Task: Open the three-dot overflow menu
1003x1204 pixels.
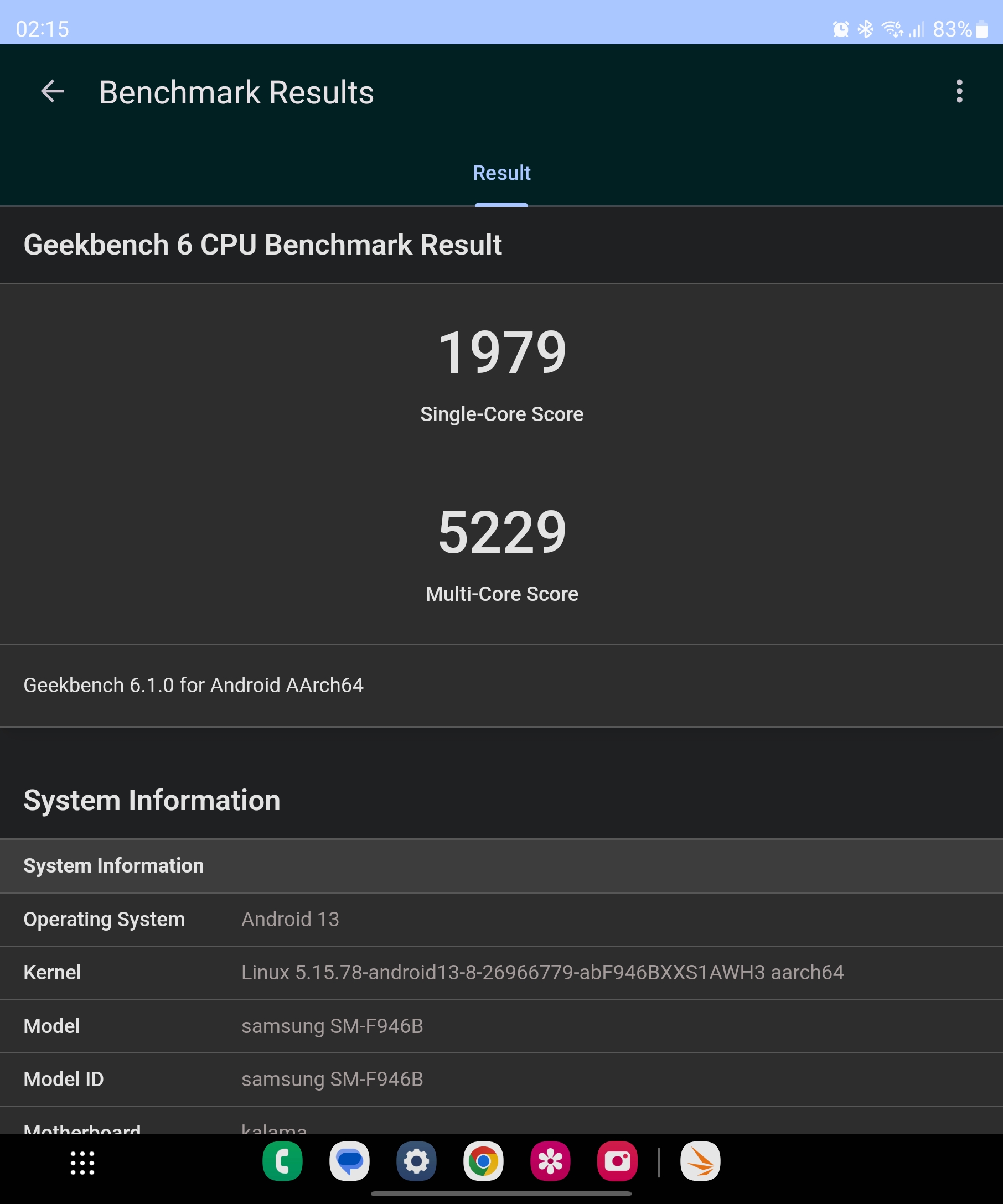Action: [x=959, y=92]
